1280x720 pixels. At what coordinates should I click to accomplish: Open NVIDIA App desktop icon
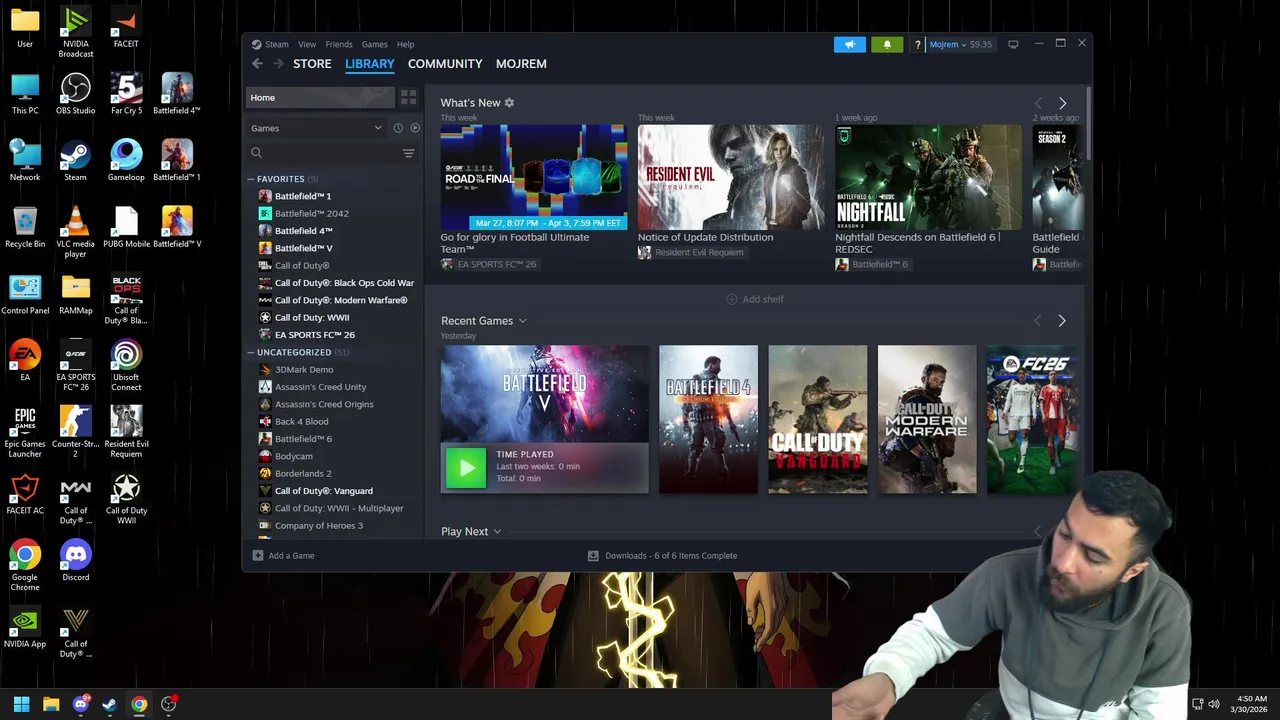pyautogui.click(x=25, y=628)
